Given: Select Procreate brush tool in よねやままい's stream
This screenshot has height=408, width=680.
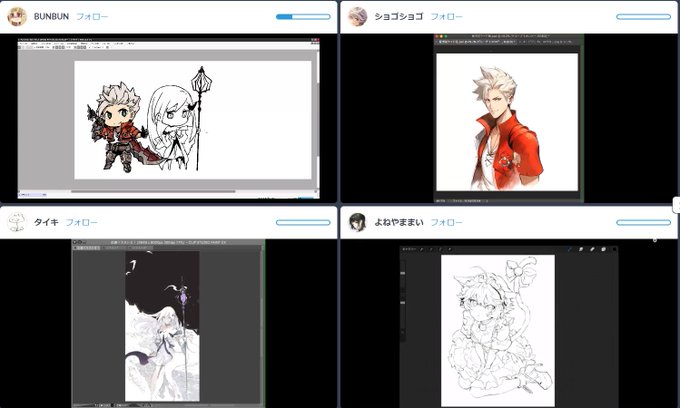Looking at the screenshot, I should point(569,249).
